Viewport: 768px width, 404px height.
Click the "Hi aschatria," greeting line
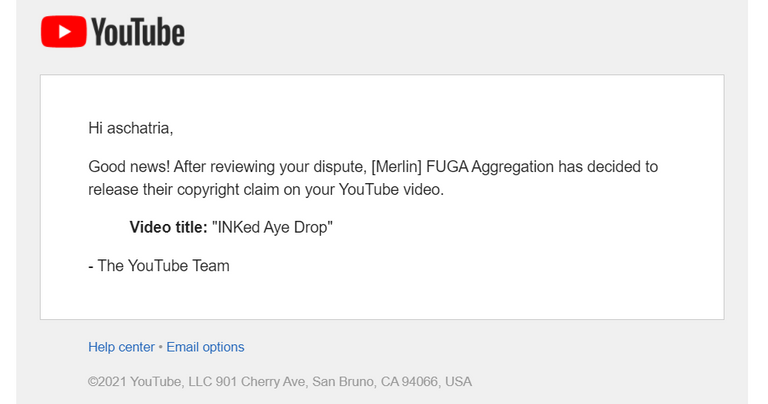138,128
